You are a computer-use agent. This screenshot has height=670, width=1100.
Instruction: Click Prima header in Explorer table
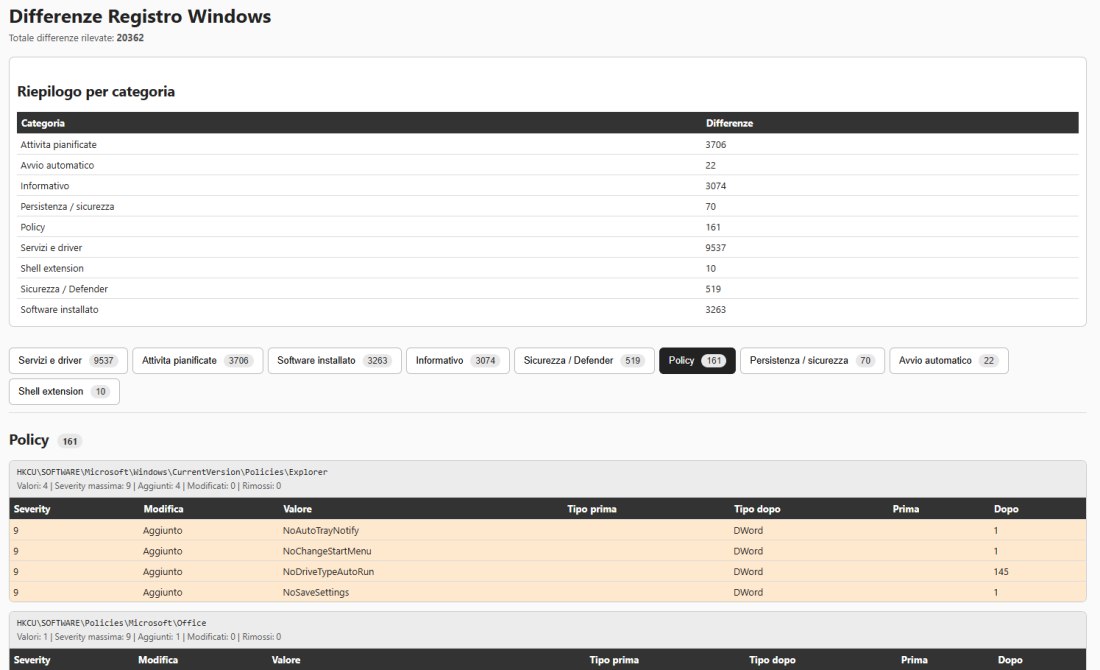tap(906, 509)
